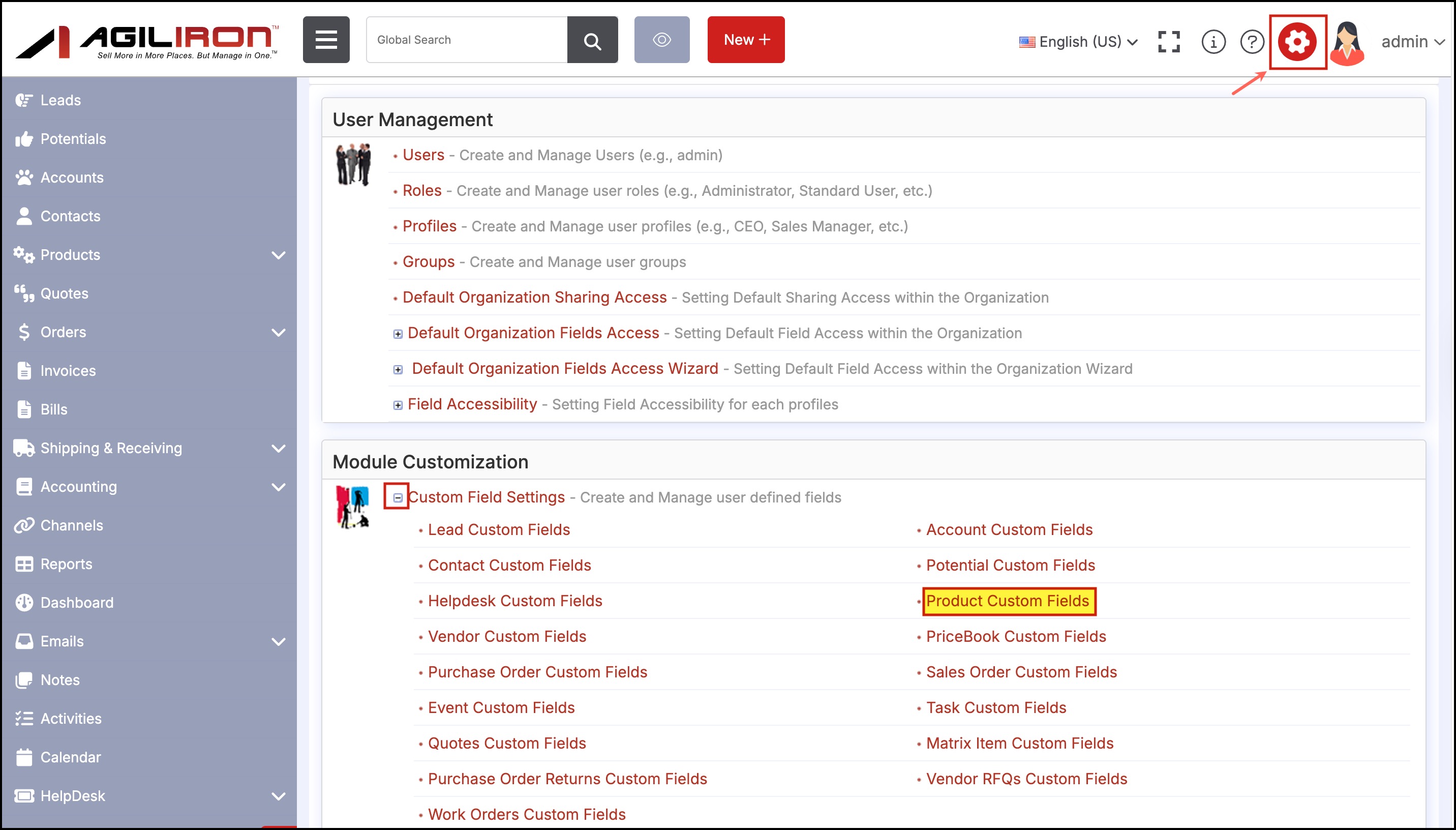Open PriceBook Custom Fields
This screenshot has width=1456, height=830.
[1016, 637]
